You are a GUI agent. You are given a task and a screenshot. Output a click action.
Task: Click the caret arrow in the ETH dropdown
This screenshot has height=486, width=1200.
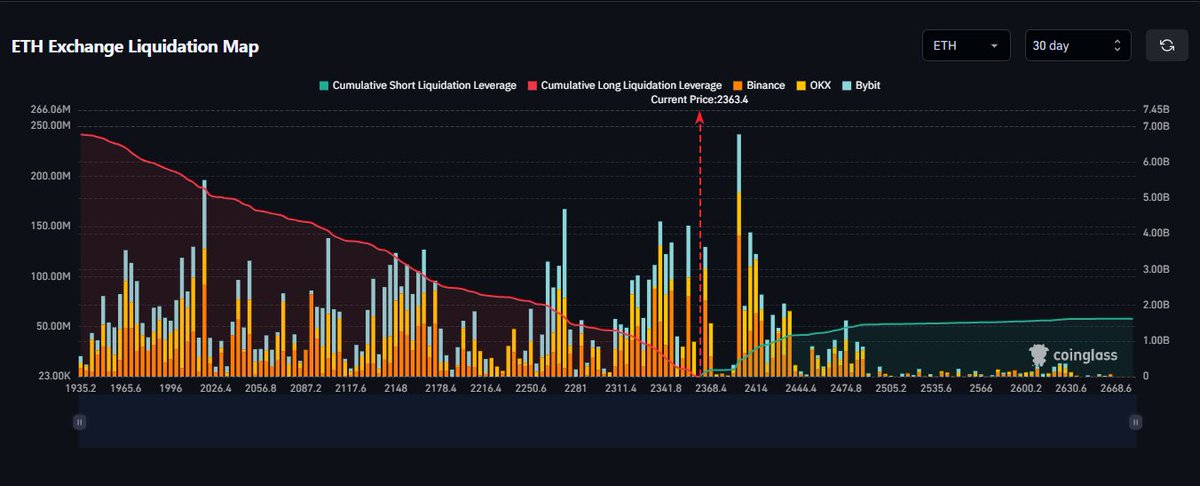994,46
